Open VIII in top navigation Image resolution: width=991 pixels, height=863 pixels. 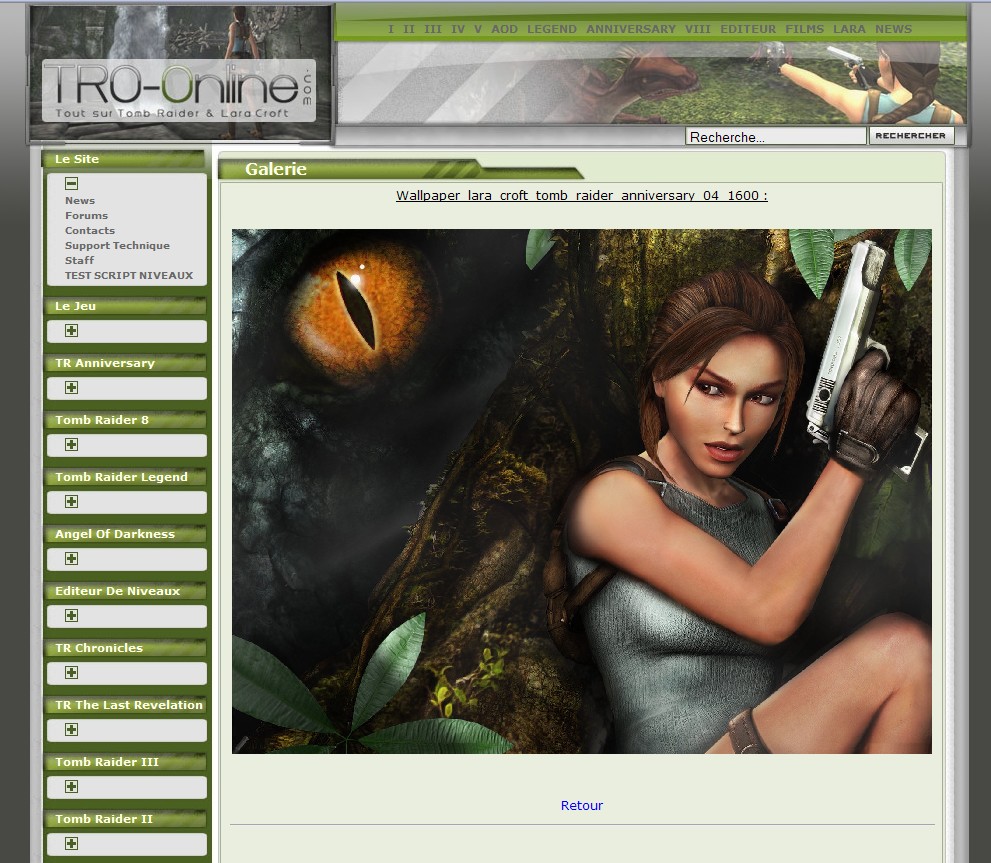click(x=698, y=29)
